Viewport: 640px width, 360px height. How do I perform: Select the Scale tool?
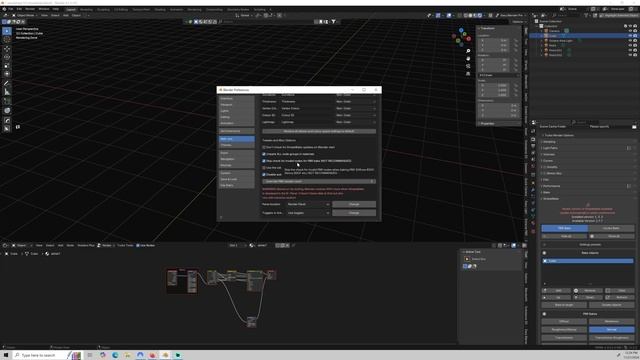[7, 66]
